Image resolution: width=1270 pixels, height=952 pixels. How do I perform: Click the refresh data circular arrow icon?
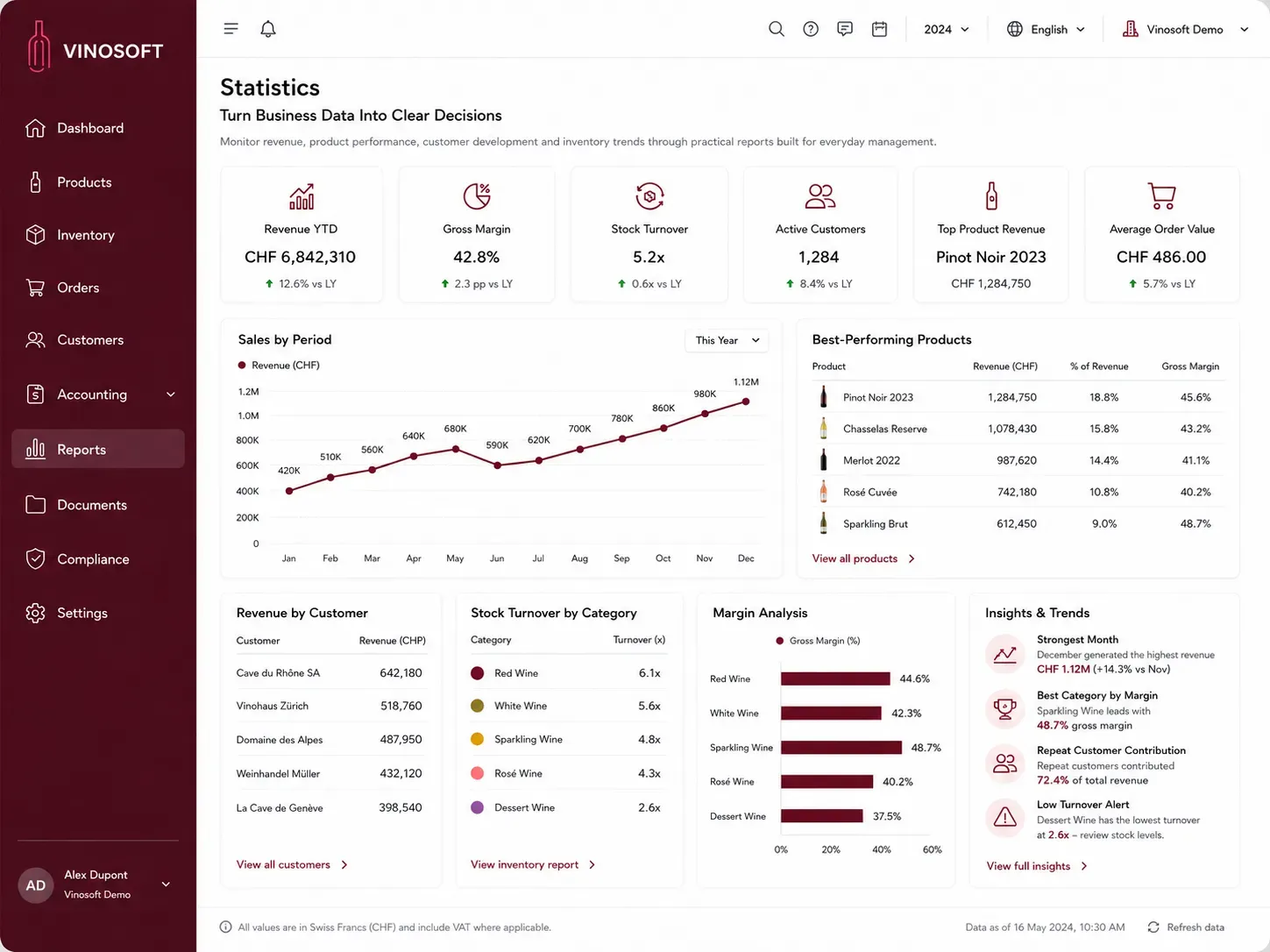pyautogui.click(x=1153, y=927)
